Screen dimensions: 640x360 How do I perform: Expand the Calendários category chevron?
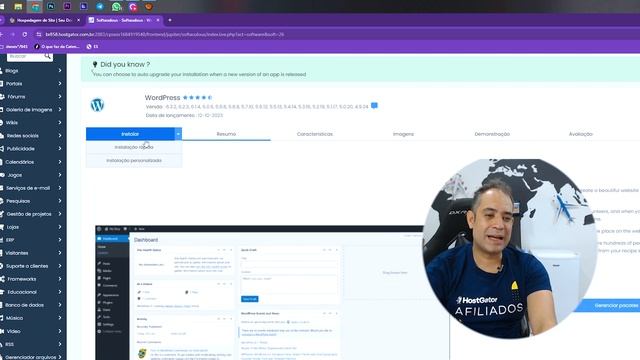click(x=60, y=162)
